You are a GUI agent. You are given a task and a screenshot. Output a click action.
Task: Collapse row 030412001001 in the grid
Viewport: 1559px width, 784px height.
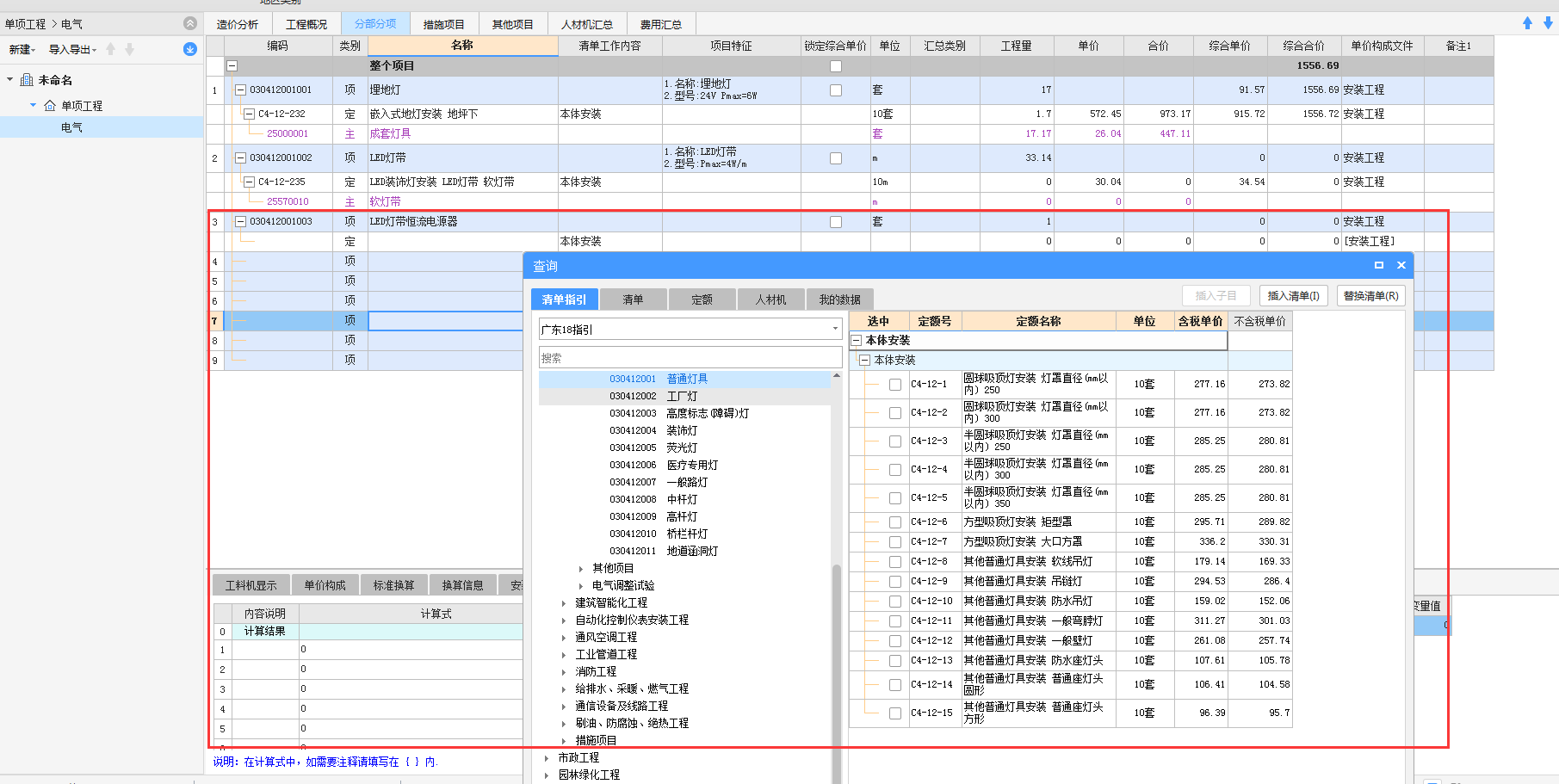[240, 90]
